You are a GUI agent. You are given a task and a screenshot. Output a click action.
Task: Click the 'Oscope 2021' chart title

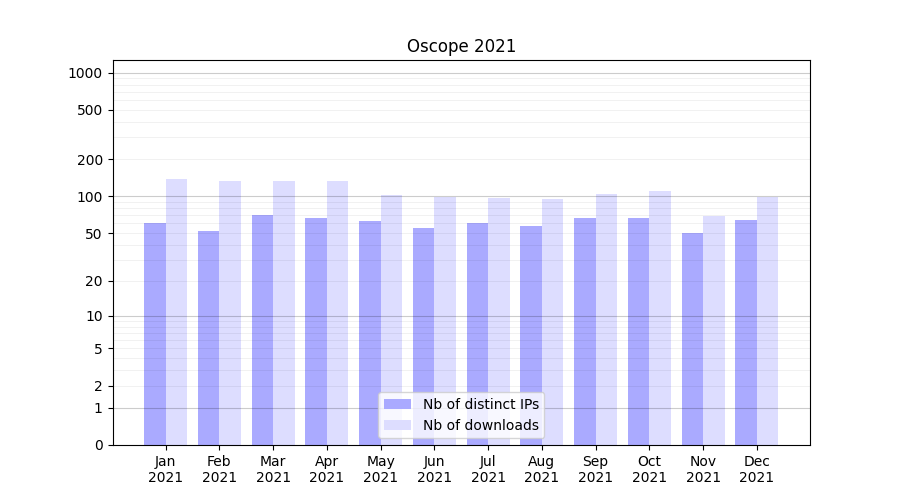pyautogui.click(x=461, y=46)
